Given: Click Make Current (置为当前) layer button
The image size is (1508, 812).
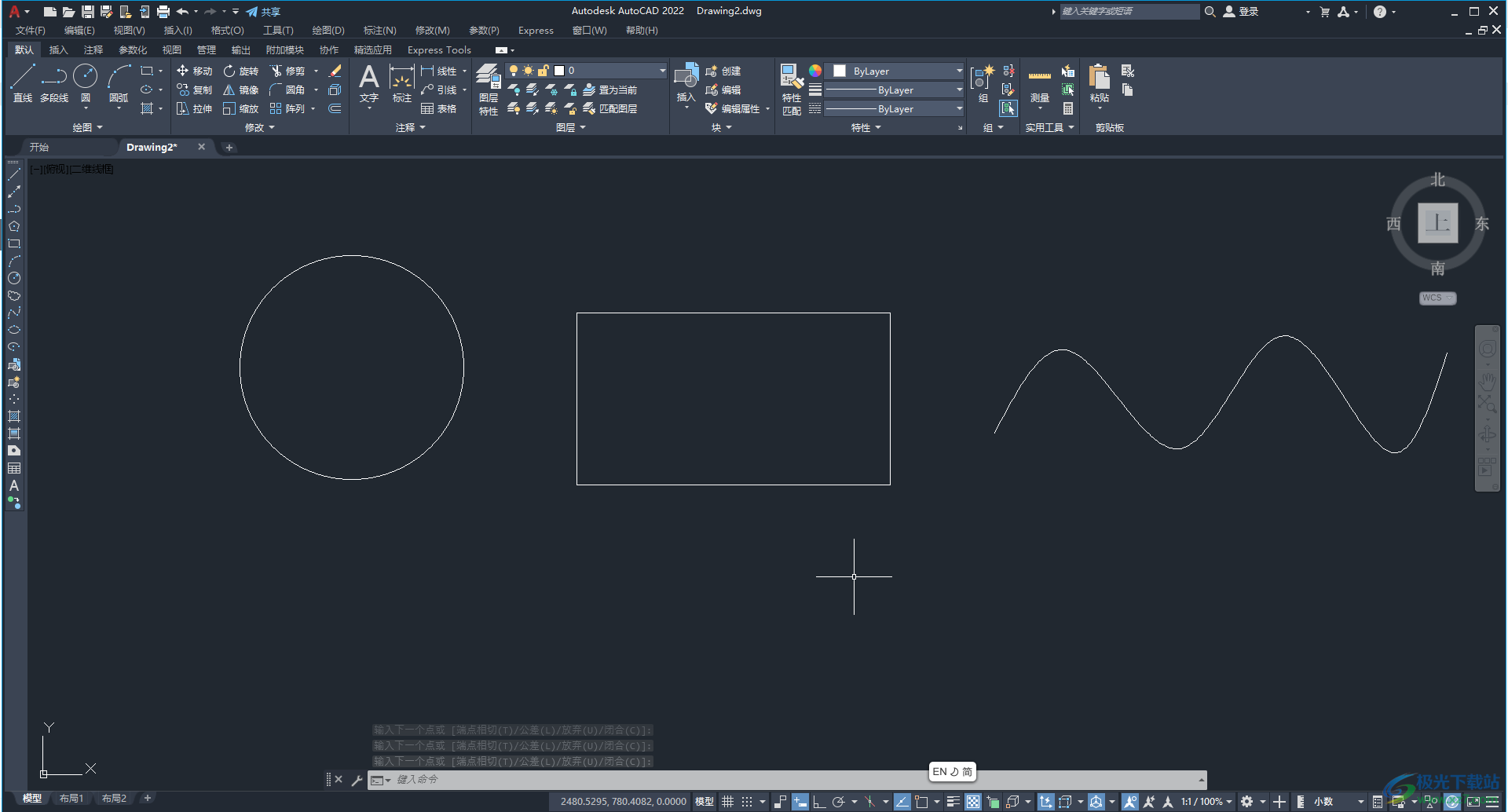Looking at the screenshot, I should 609,90.
